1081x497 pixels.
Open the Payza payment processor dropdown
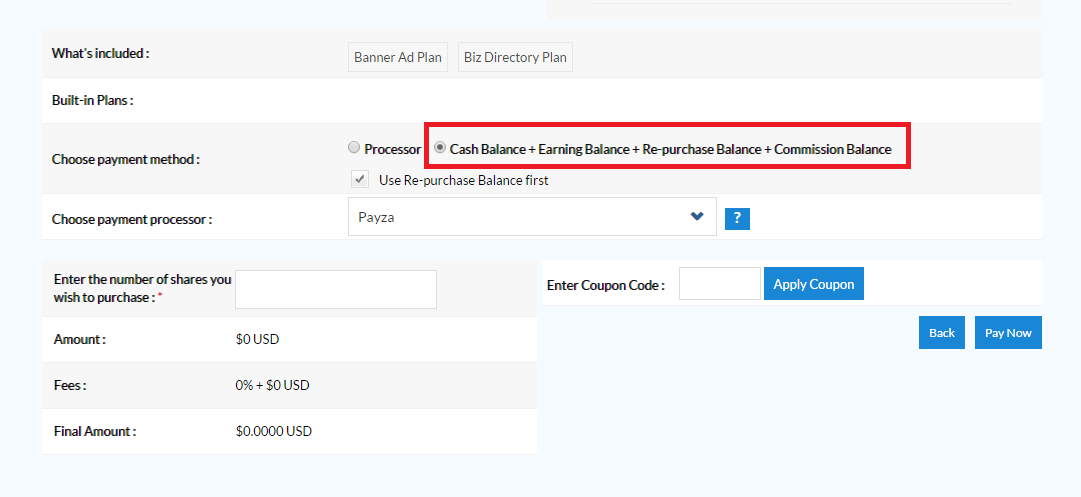532,217
